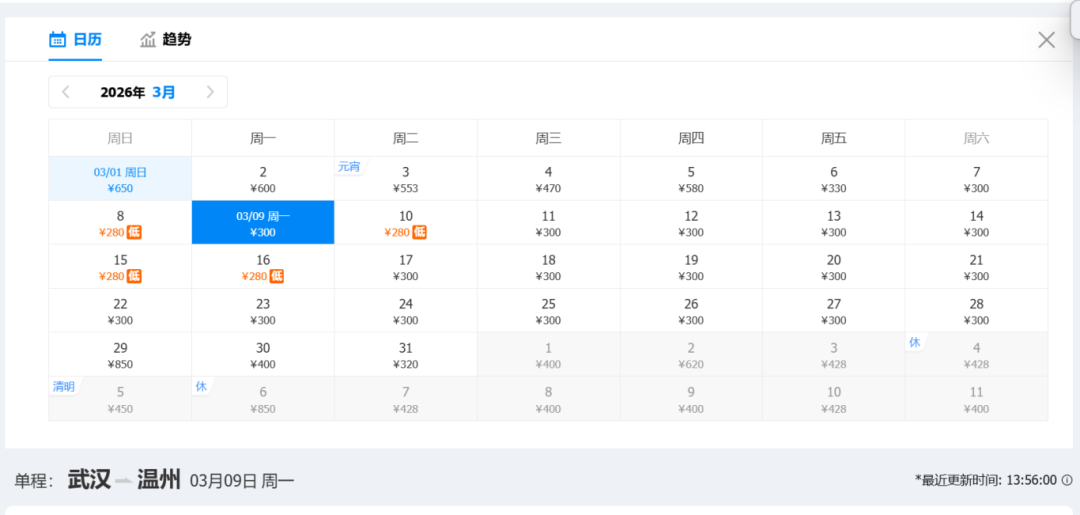Click the trend chart icon beside 趋势
Viewport: 1080px width, 515px height.
pos(148,40)
